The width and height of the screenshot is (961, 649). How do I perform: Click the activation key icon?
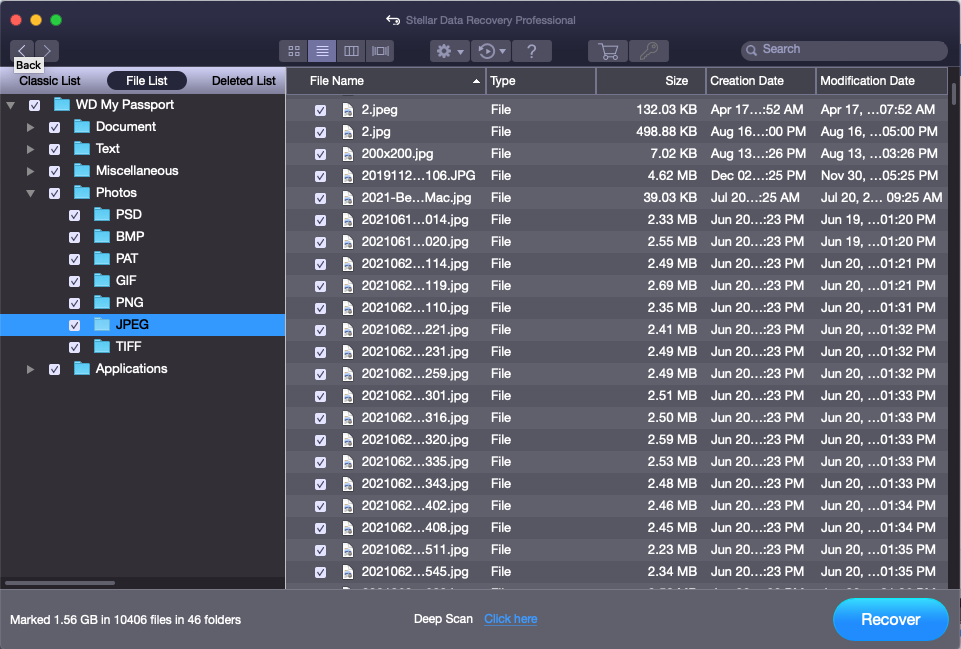pos(649,51)
